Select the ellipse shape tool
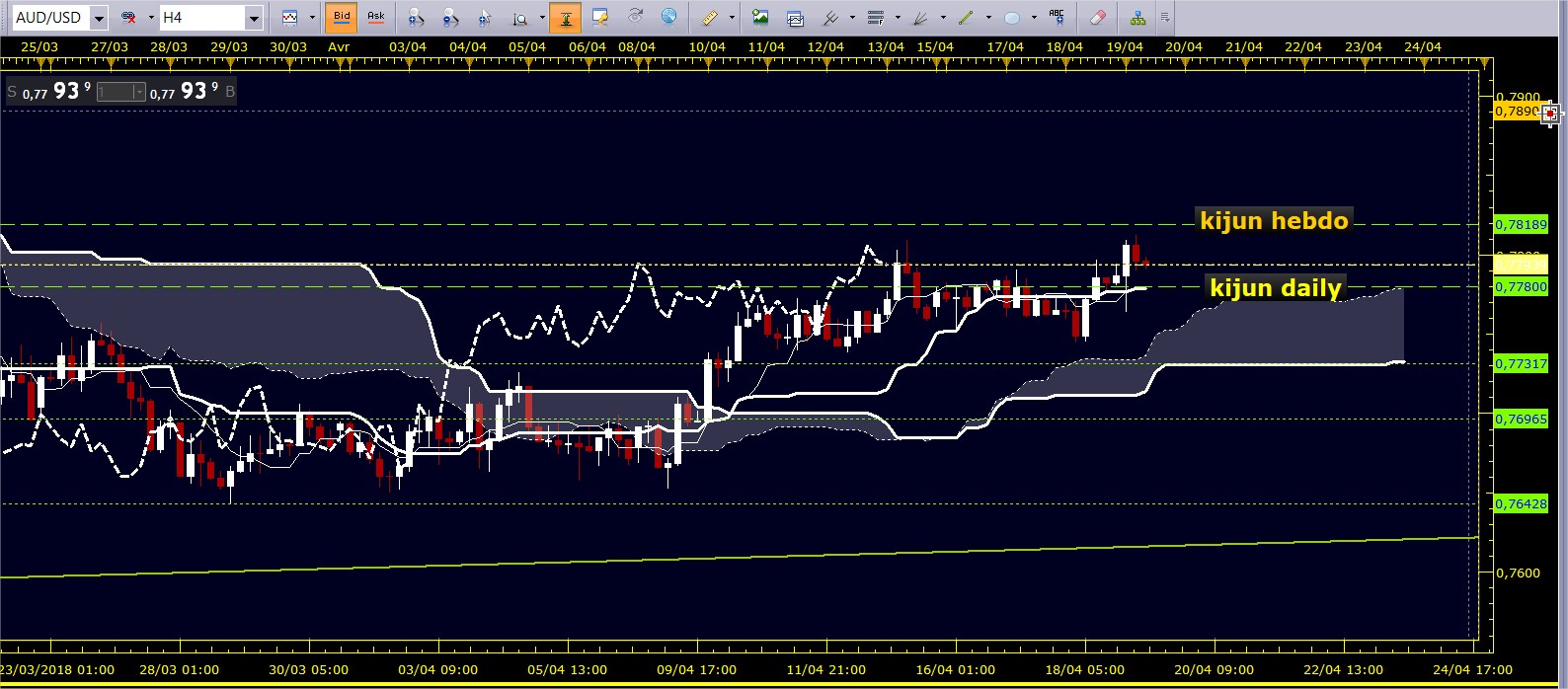1568x689 pixels. (1012, 18)
